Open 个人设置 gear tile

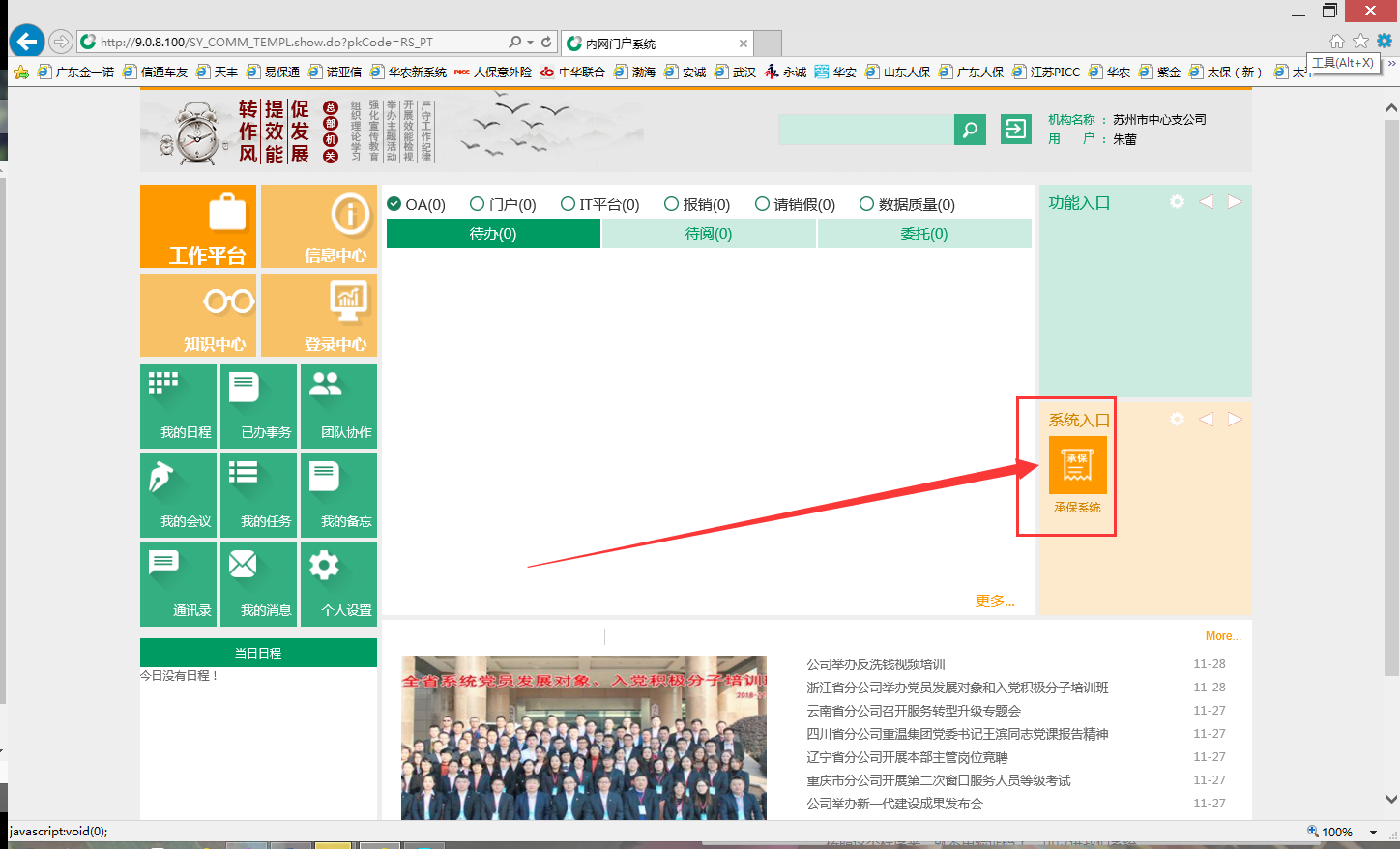338,584
